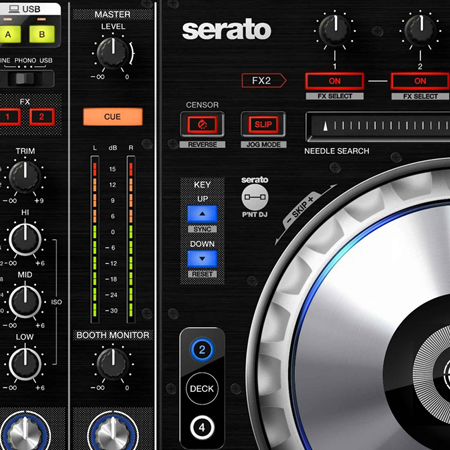
Task: Click the round DECK button
Action: pyautogui.click(x=202, y=389)
